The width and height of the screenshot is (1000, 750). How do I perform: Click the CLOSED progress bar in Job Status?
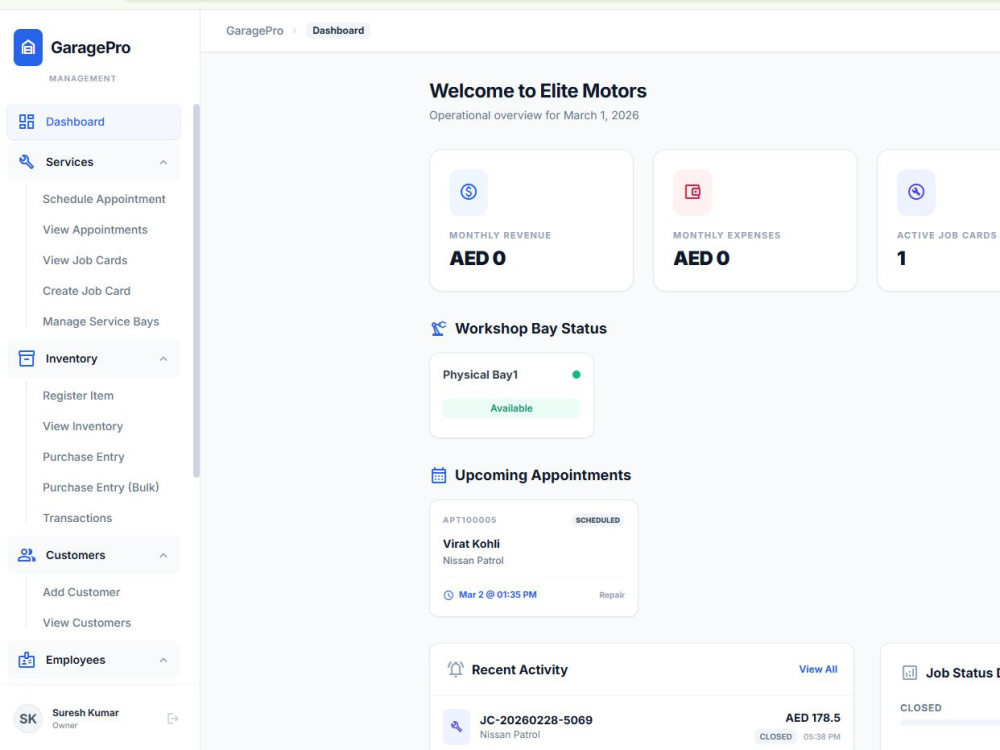[950, 723]
